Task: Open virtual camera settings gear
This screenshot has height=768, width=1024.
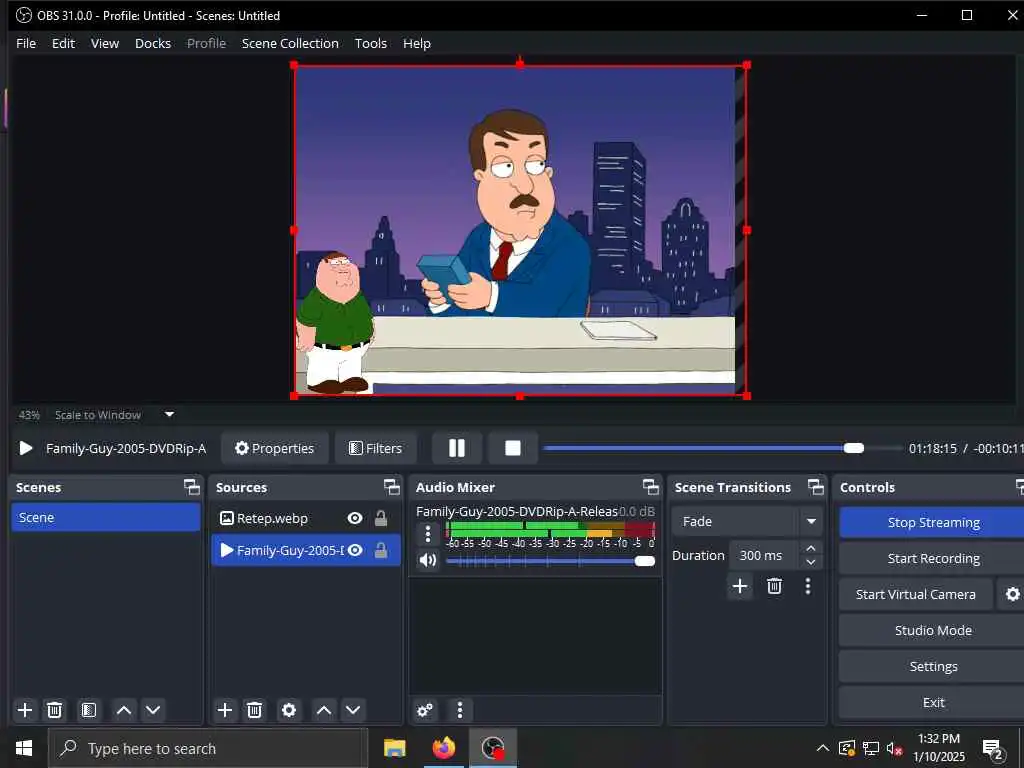Action: tap(1012, 594)
